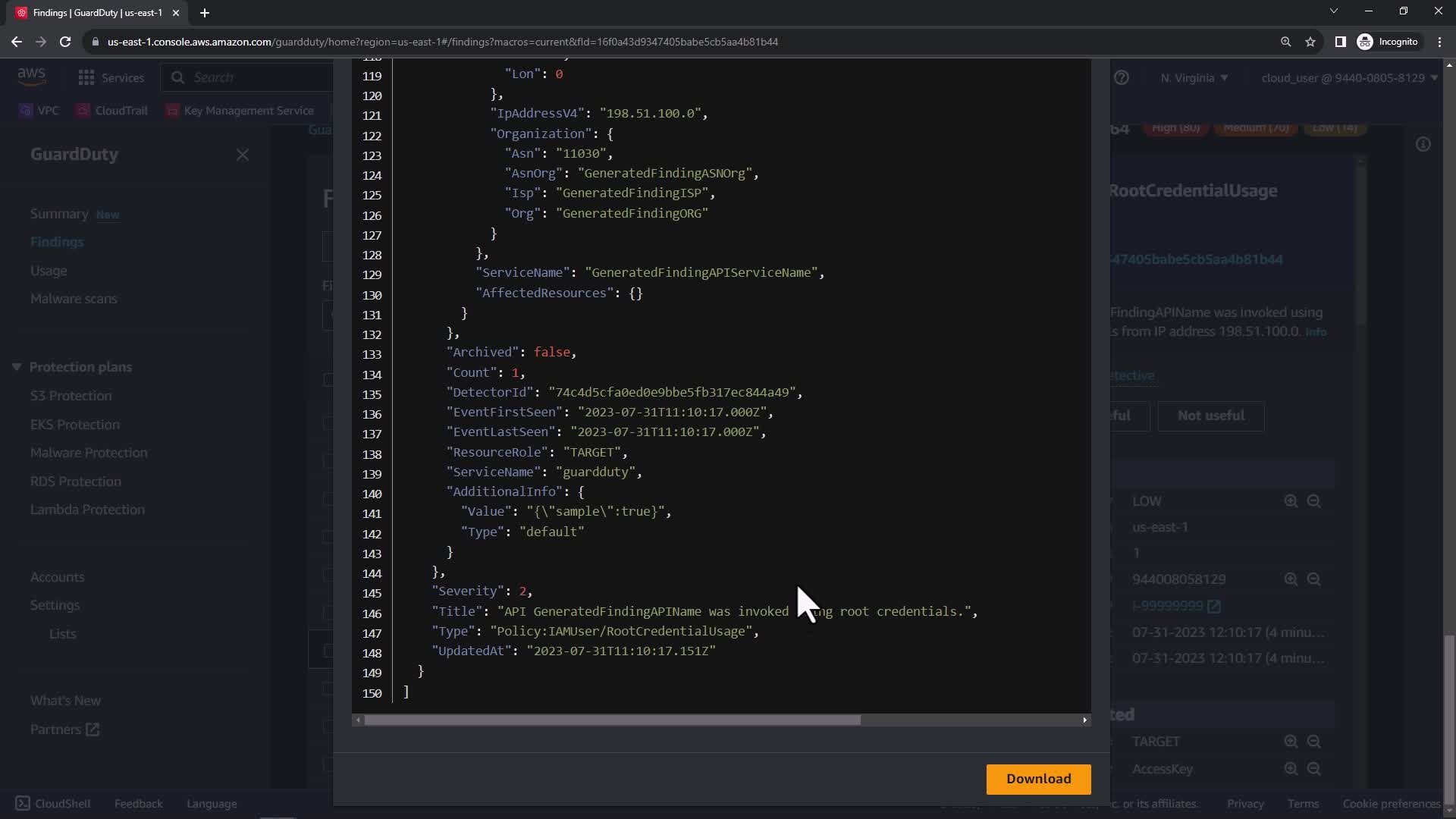This screenshot has width=1456, height=819.
Task: Go to S3 Protection page
Action: [x=71, y=396]
